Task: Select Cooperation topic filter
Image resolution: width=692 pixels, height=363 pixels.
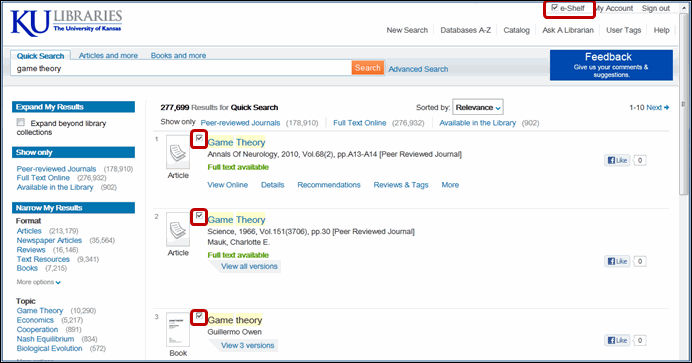Action: pyautogui.click(x=37, y=330)
